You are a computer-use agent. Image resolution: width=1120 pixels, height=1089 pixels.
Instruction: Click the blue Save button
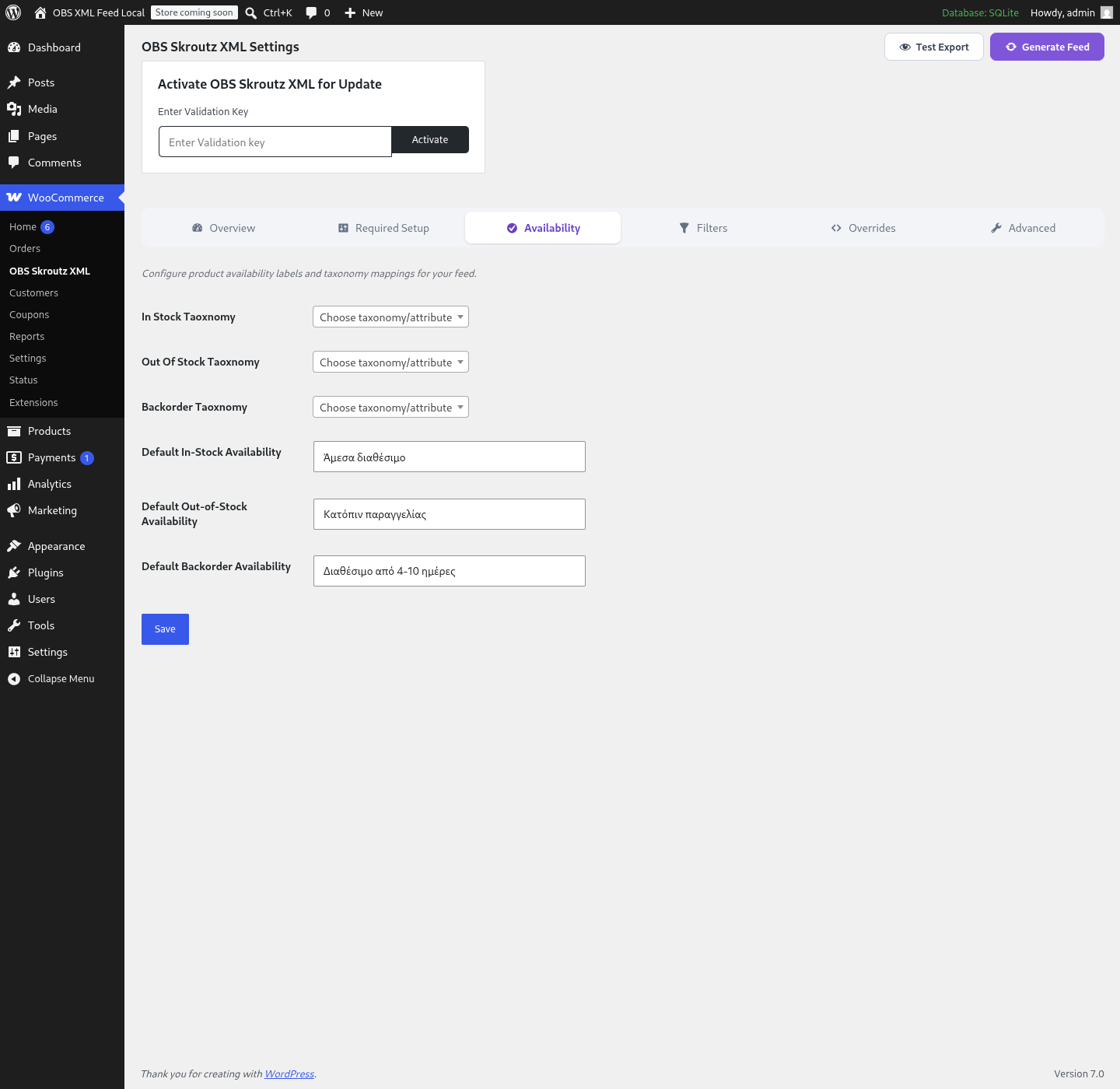tap(165, 629)
